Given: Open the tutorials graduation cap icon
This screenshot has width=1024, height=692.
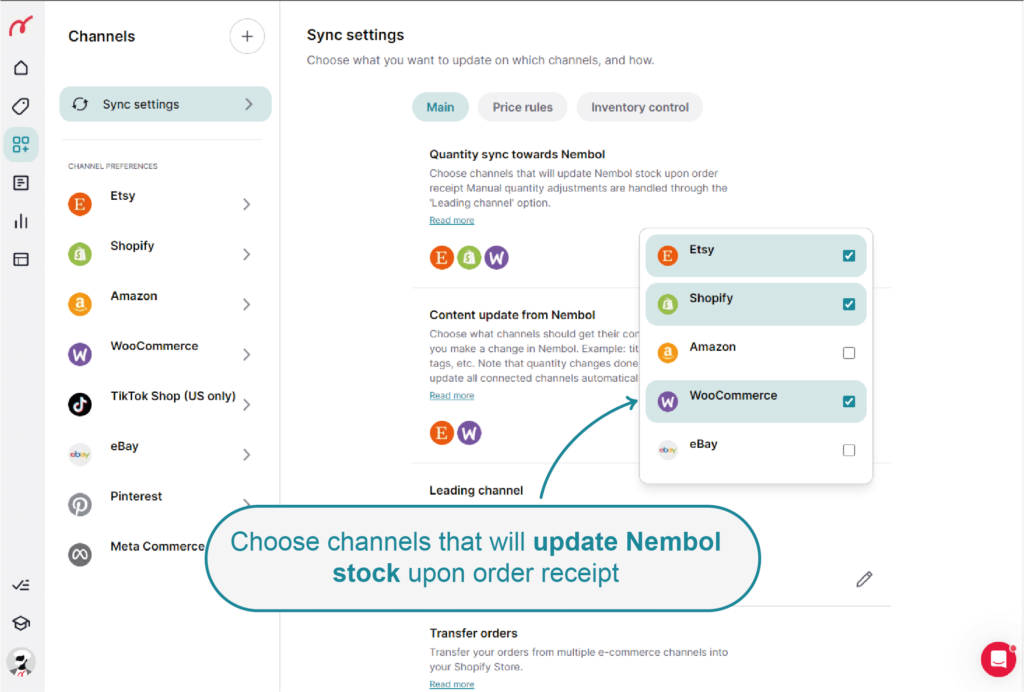Looking at the screenshot, I should click(21, 621).
